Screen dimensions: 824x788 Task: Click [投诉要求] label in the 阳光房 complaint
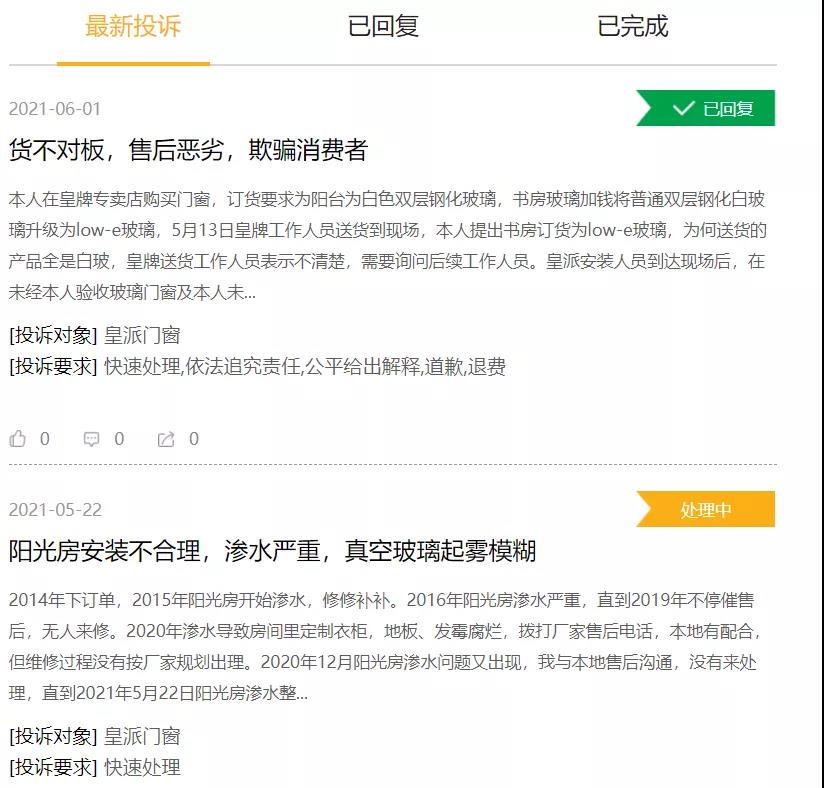point(54,767)
